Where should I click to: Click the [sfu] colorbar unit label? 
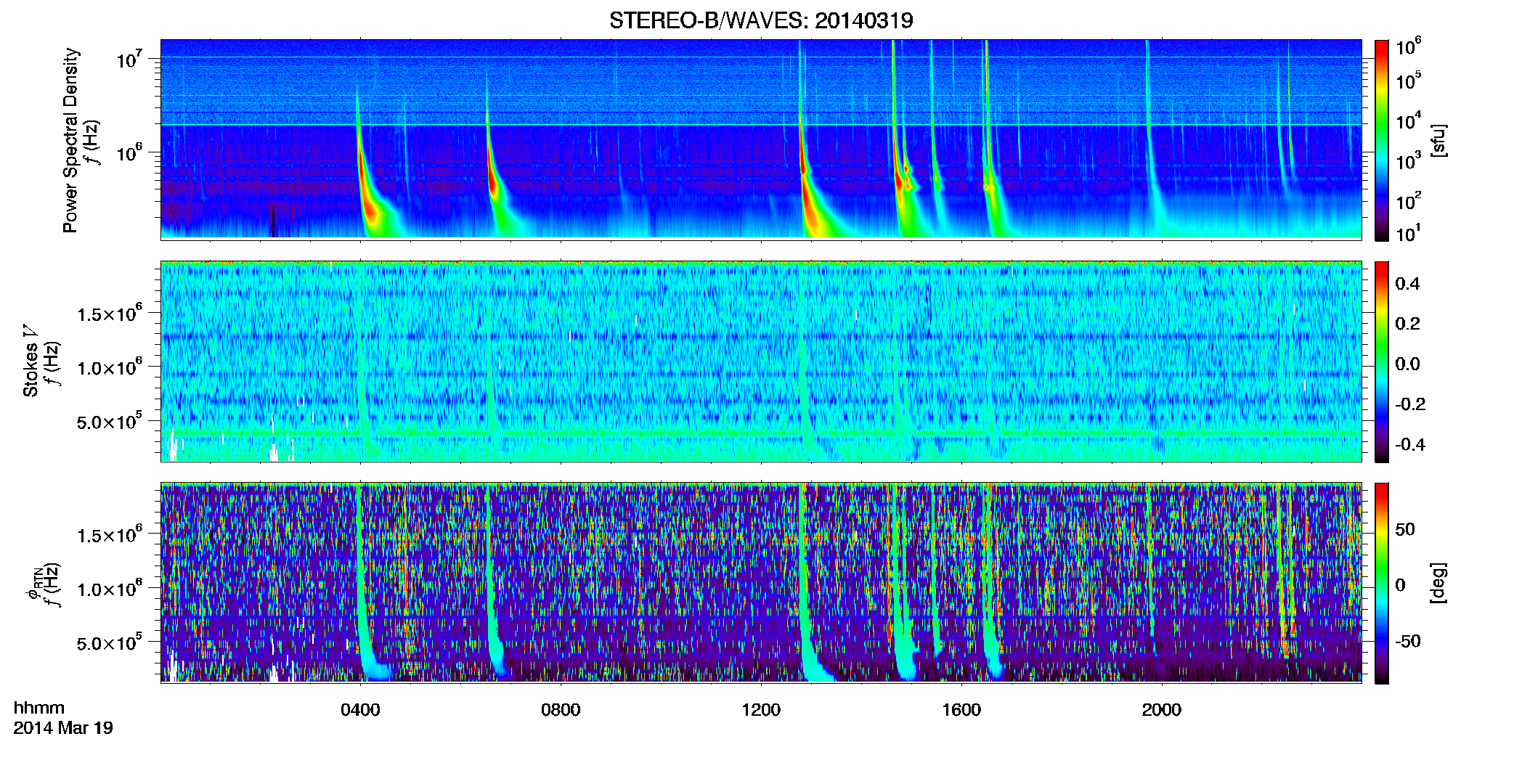pos(1438,141)
